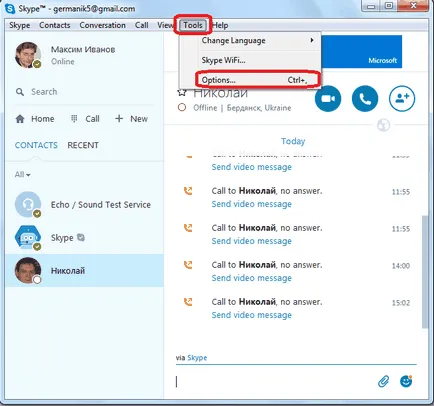Click the 15:02 timestamp
The image size is (434, 406).
click(401, 303)
